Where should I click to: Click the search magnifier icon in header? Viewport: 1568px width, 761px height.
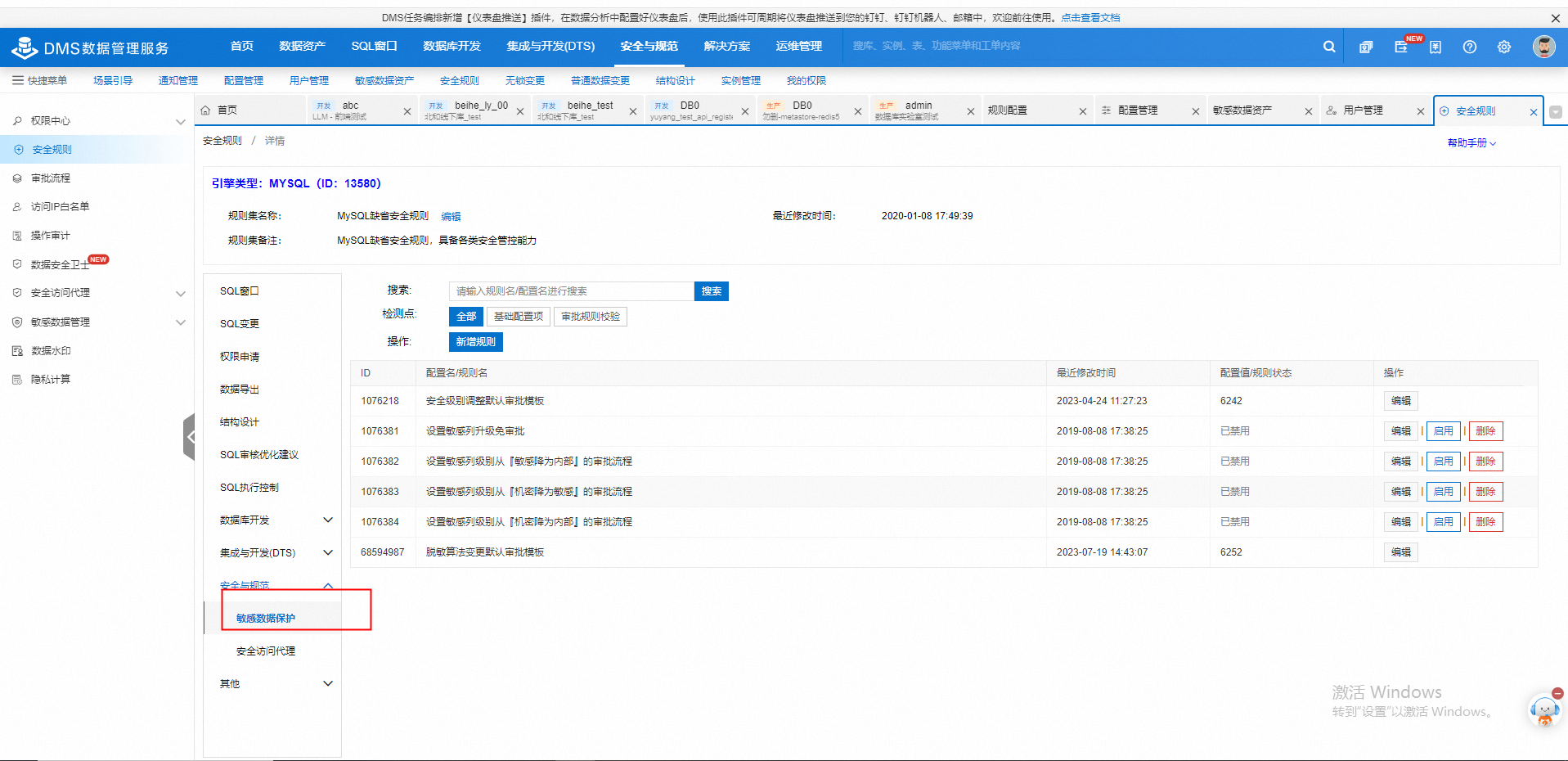coord(1329,47)
